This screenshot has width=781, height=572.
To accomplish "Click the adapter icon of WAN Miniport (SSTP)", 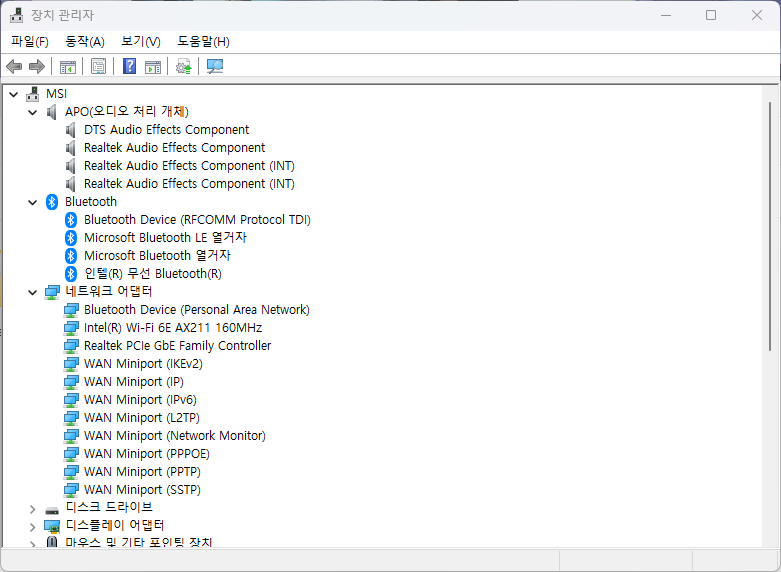I will [71, 490].
